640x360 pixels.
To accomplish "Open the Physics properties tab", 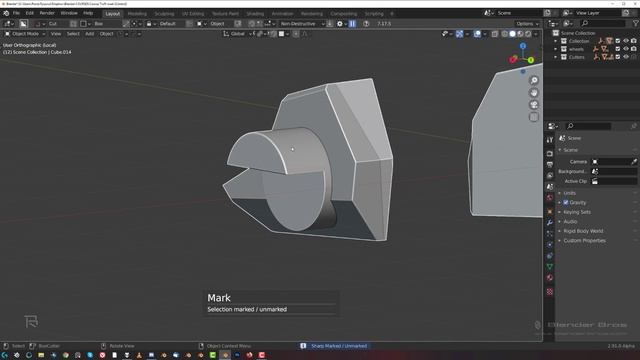I will (550, 244).
